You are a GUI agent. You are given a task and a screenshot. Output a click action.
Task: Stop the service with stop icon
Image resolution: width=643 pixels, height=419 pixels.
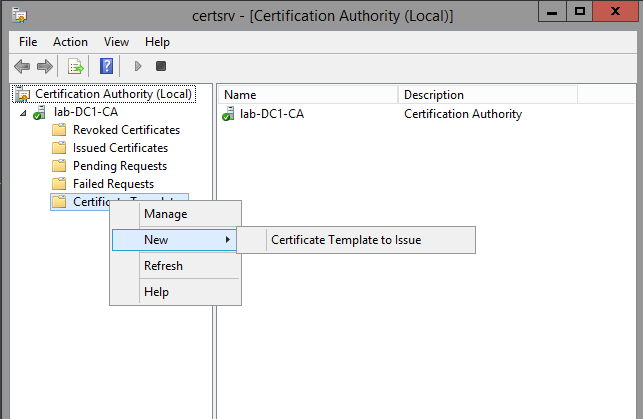(x=161, y=66)
